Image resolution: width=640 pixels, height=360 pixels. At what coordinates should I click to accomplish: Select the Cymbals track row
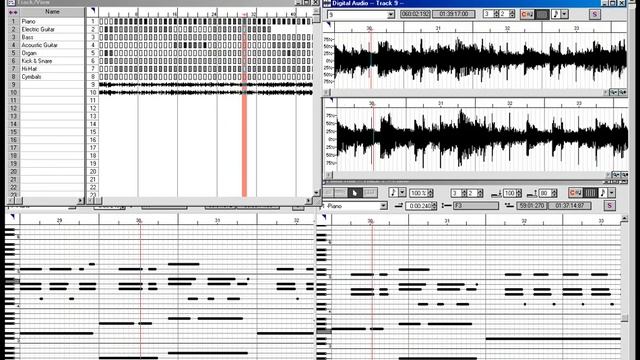coord(46,77)
